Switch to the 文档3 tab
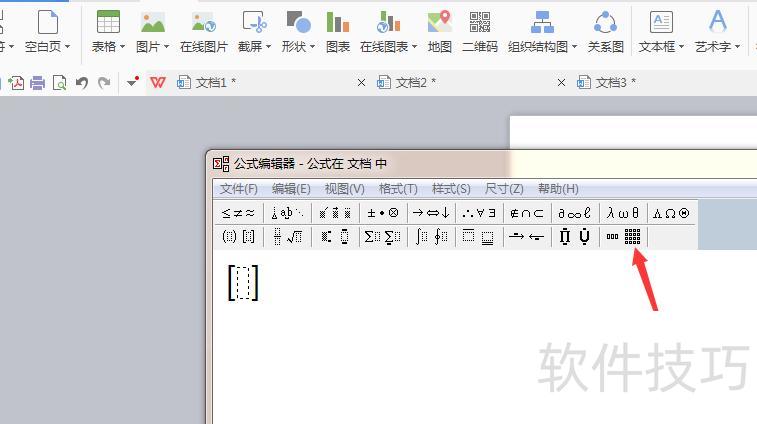Screen dimensions: 757x424 [x=666, y=83]
